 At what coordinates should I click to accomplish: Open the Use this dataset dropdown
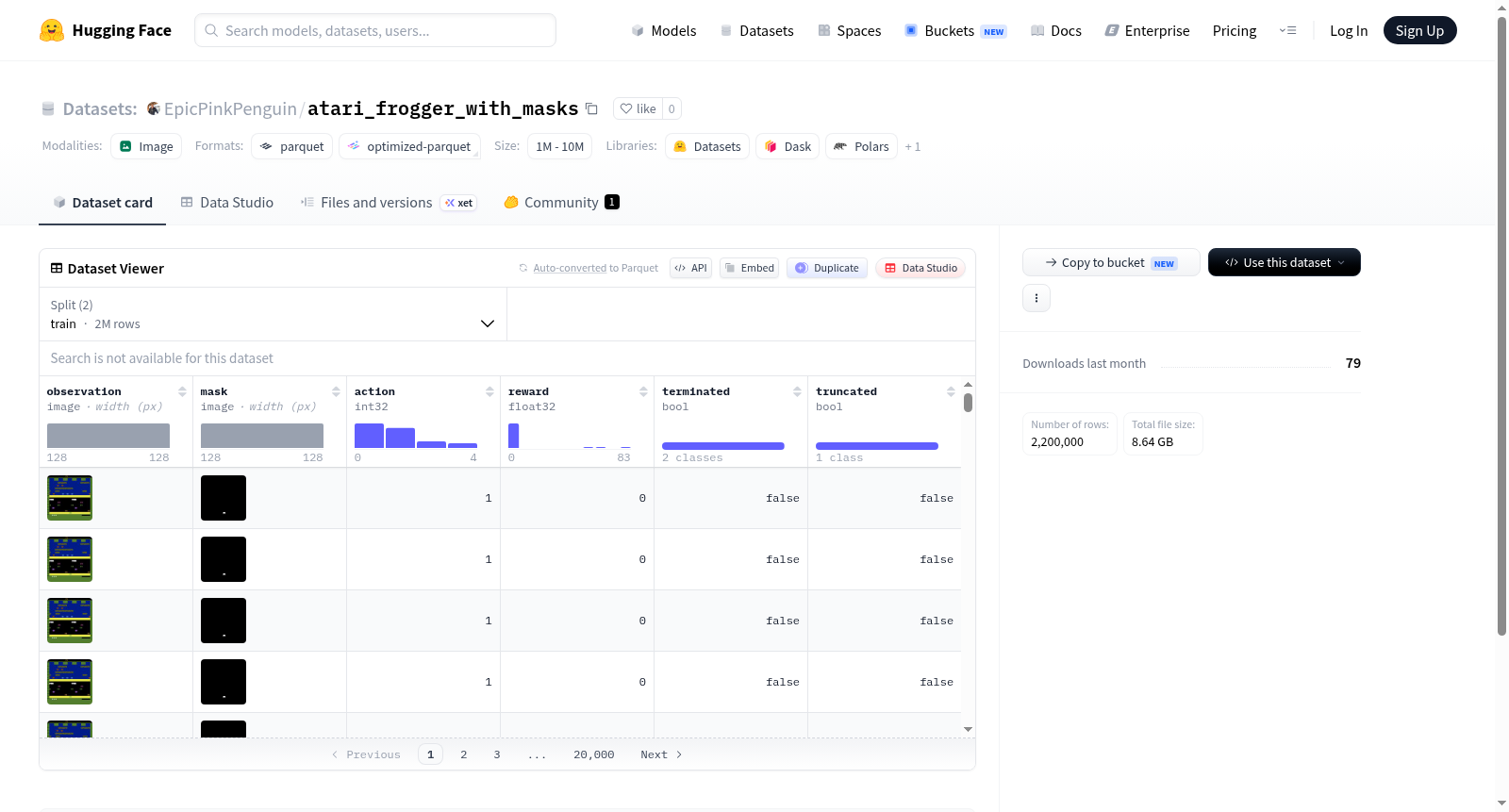(x=1285, y=262)
